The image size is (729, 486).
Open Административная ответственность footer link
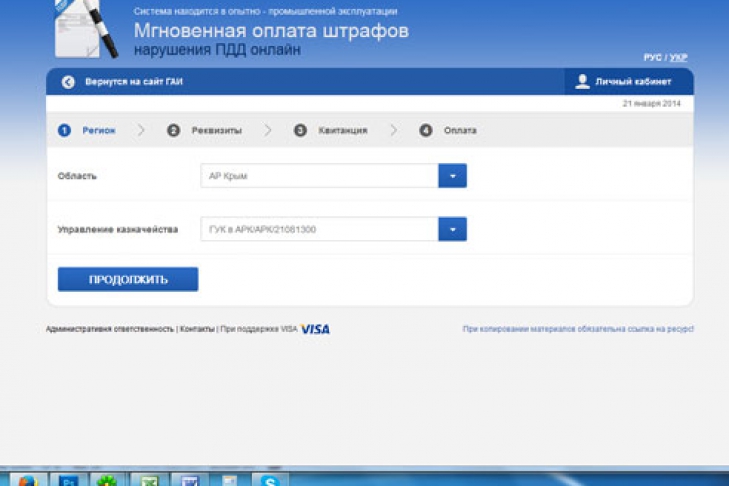[x=110, y=329]
